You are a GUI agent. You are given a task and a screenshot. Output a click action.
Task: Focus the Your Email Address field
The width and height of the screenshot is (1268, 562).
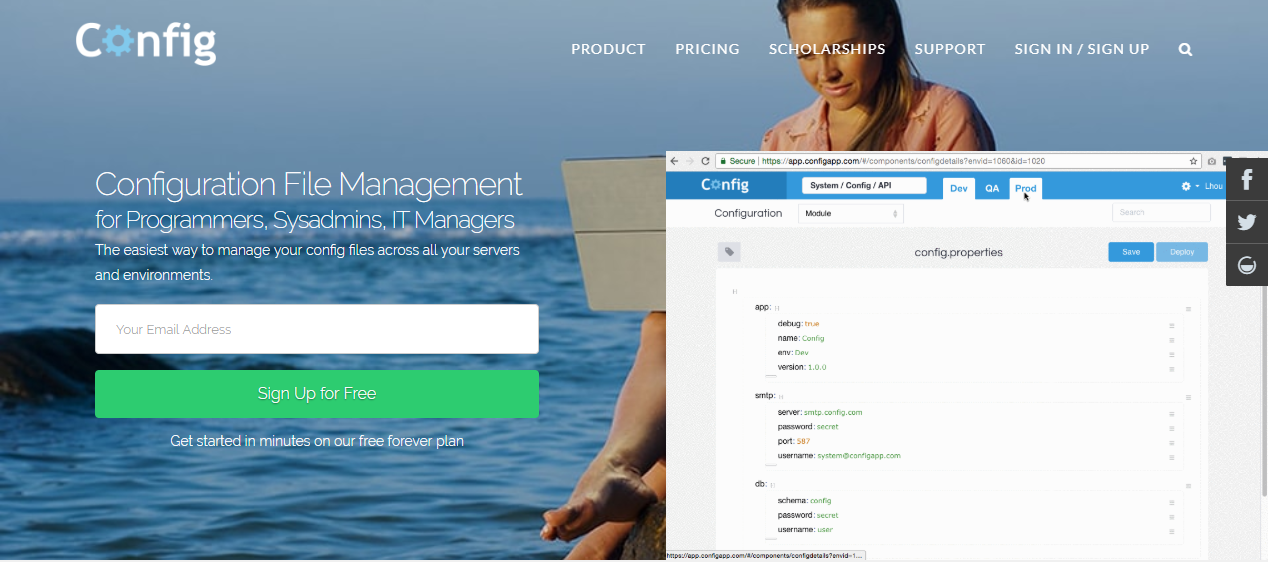[317, 329]
